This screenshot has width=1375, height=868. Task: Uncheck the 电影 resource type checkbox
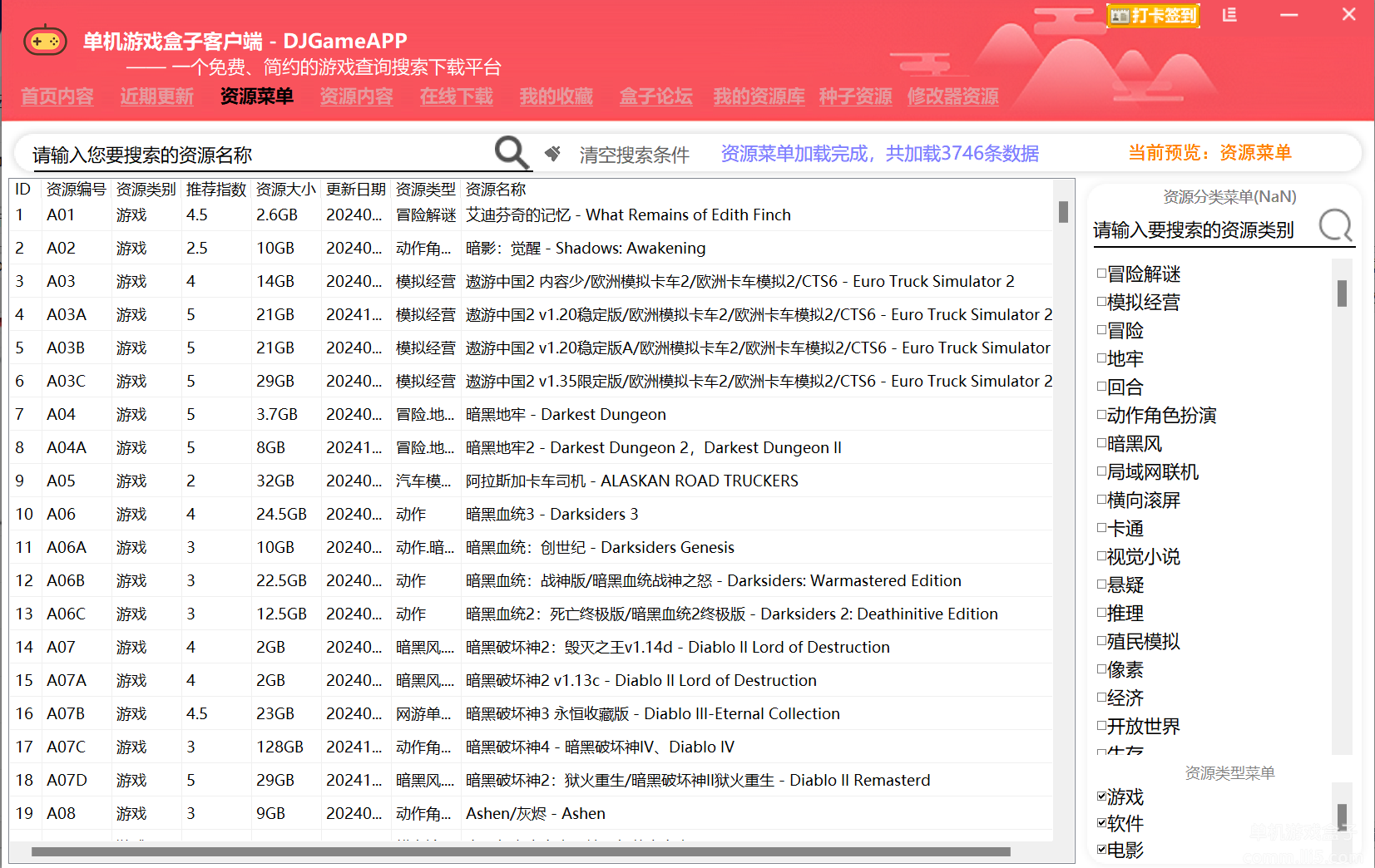tap(1101, 849)
